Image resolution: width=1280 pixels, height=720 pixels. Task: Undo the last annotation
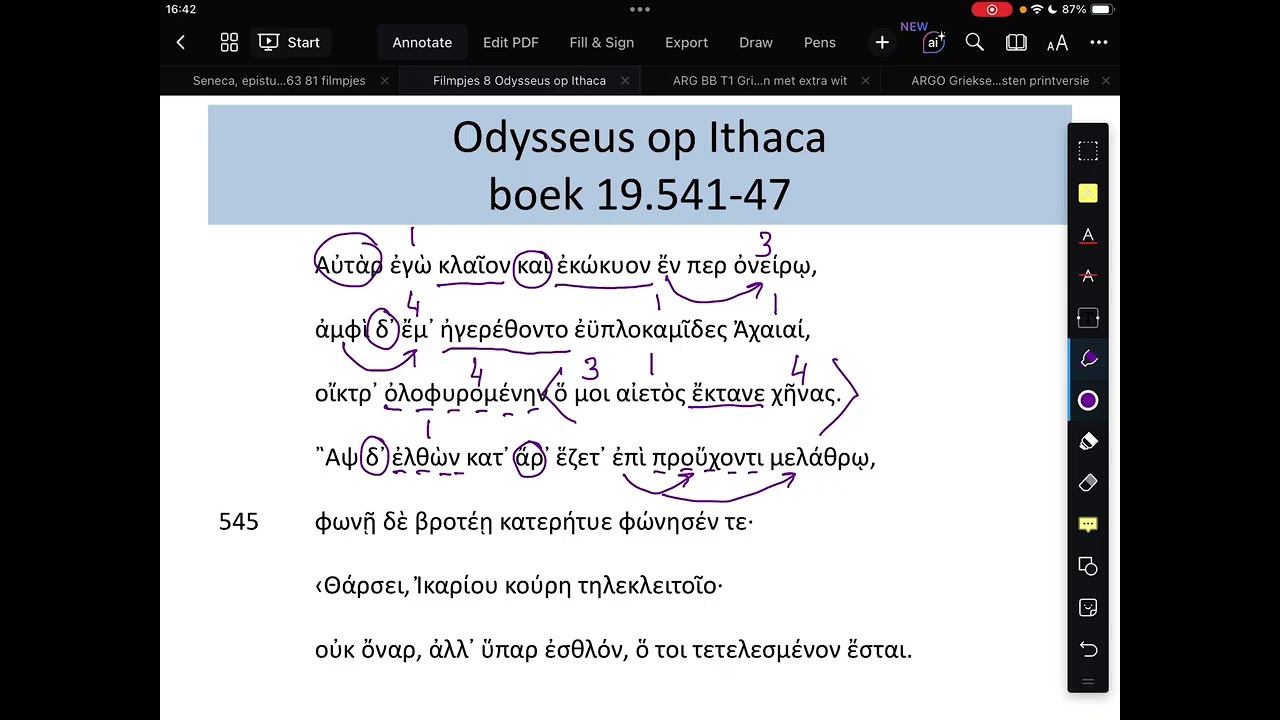[x=1088, y=649]
